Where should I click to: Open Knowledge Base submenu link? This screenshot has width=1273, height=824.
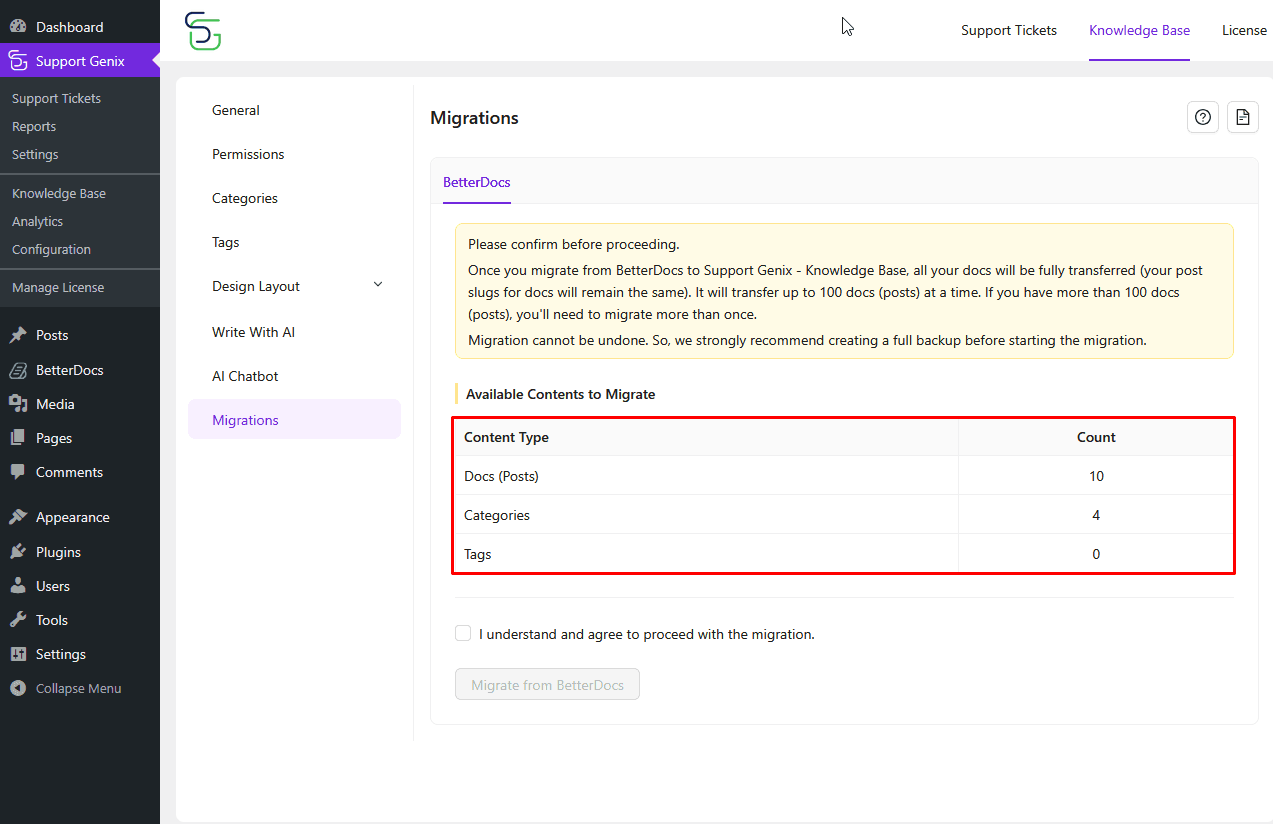tap(59, 193)
